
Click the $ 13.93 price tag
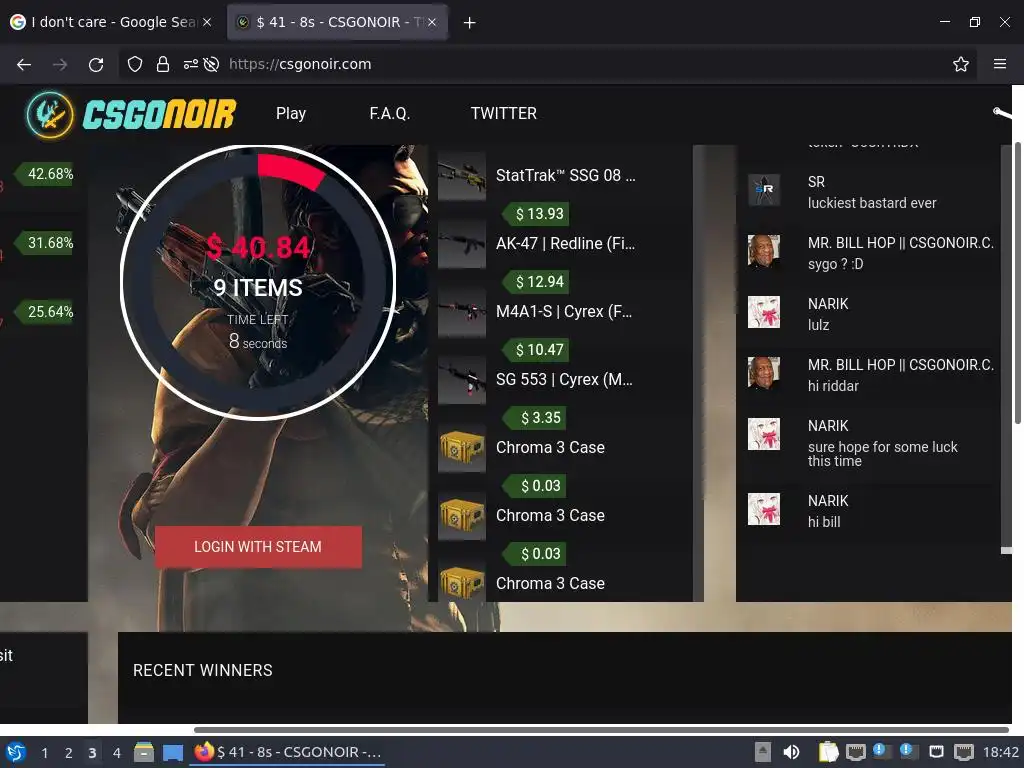(x=536, y=214)
